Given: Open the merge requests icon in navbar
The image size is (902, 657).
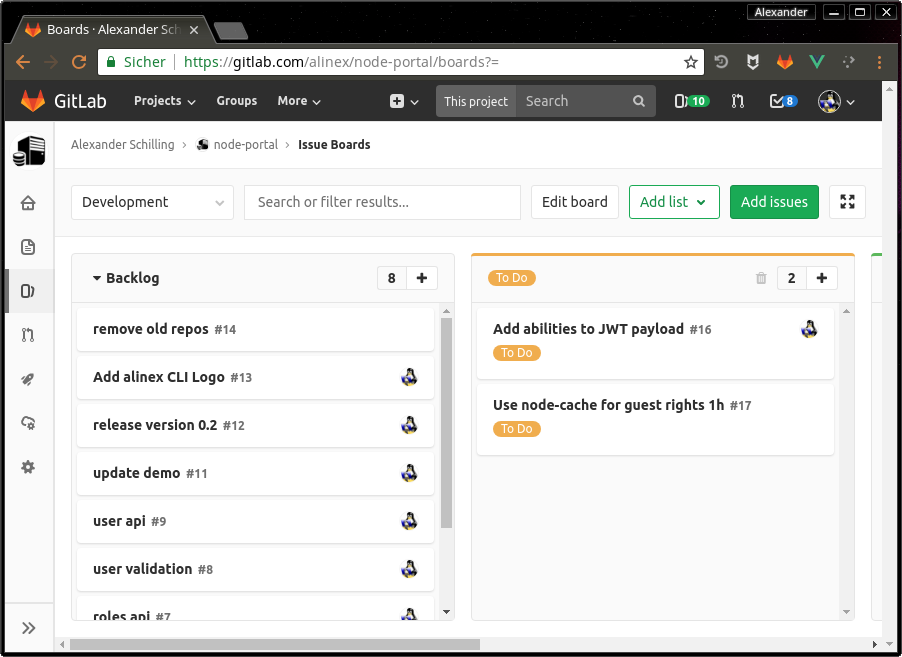Looking at the screenshot, I should pyautogui.click(x=737, y=101).
